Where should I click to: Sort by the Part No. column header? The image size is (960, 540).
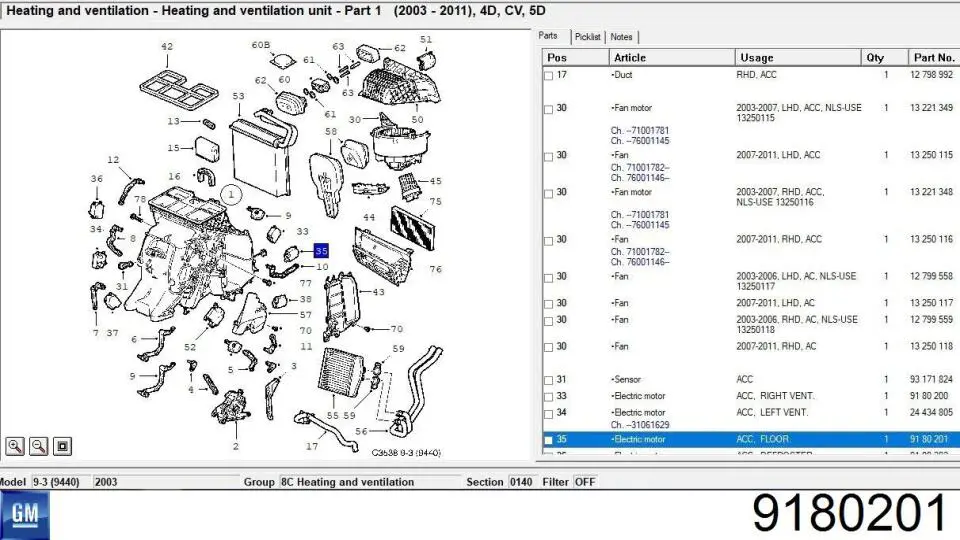coord(934,58)
